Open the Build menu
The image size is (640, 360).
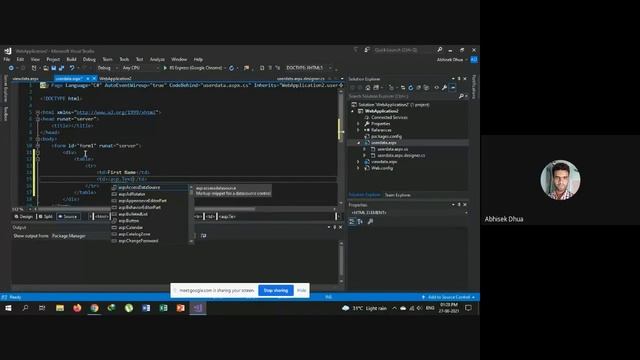71,60
